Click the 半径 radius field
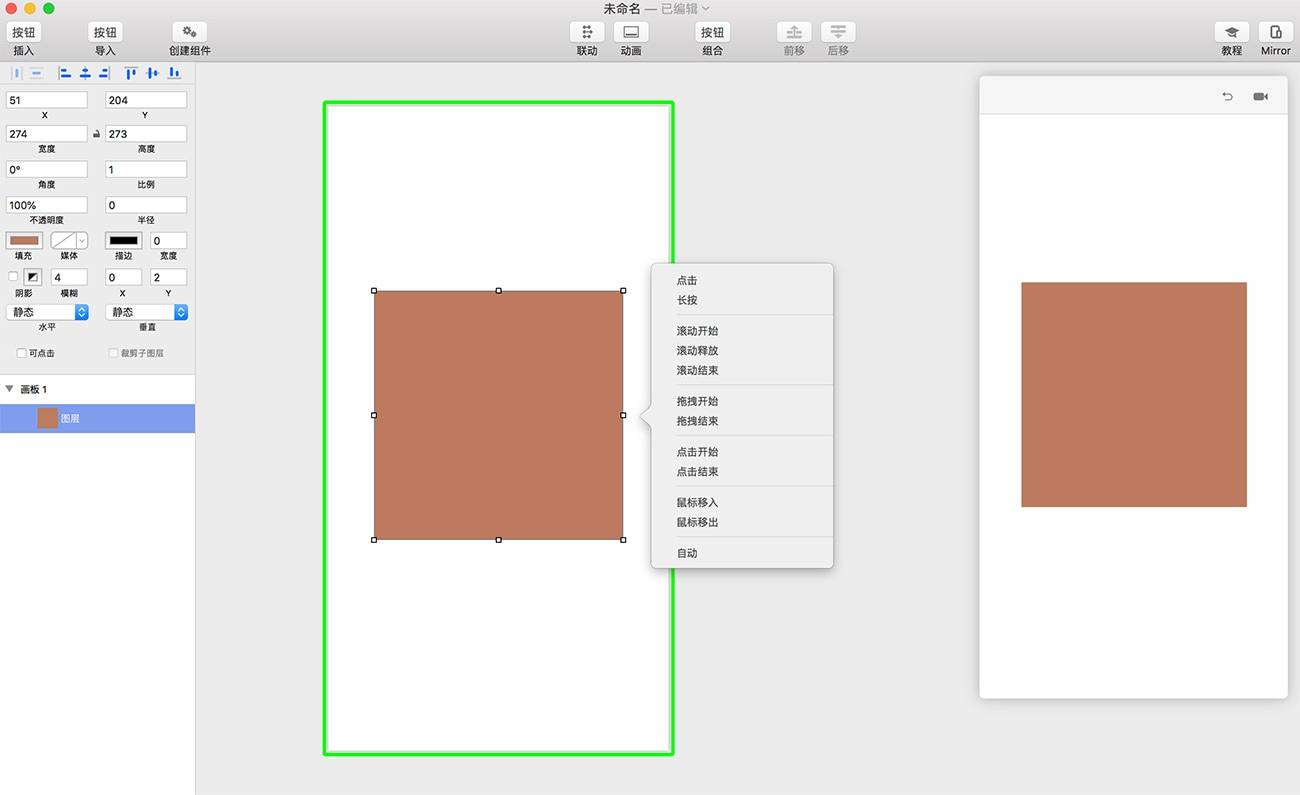 click(x=146, y=205)
